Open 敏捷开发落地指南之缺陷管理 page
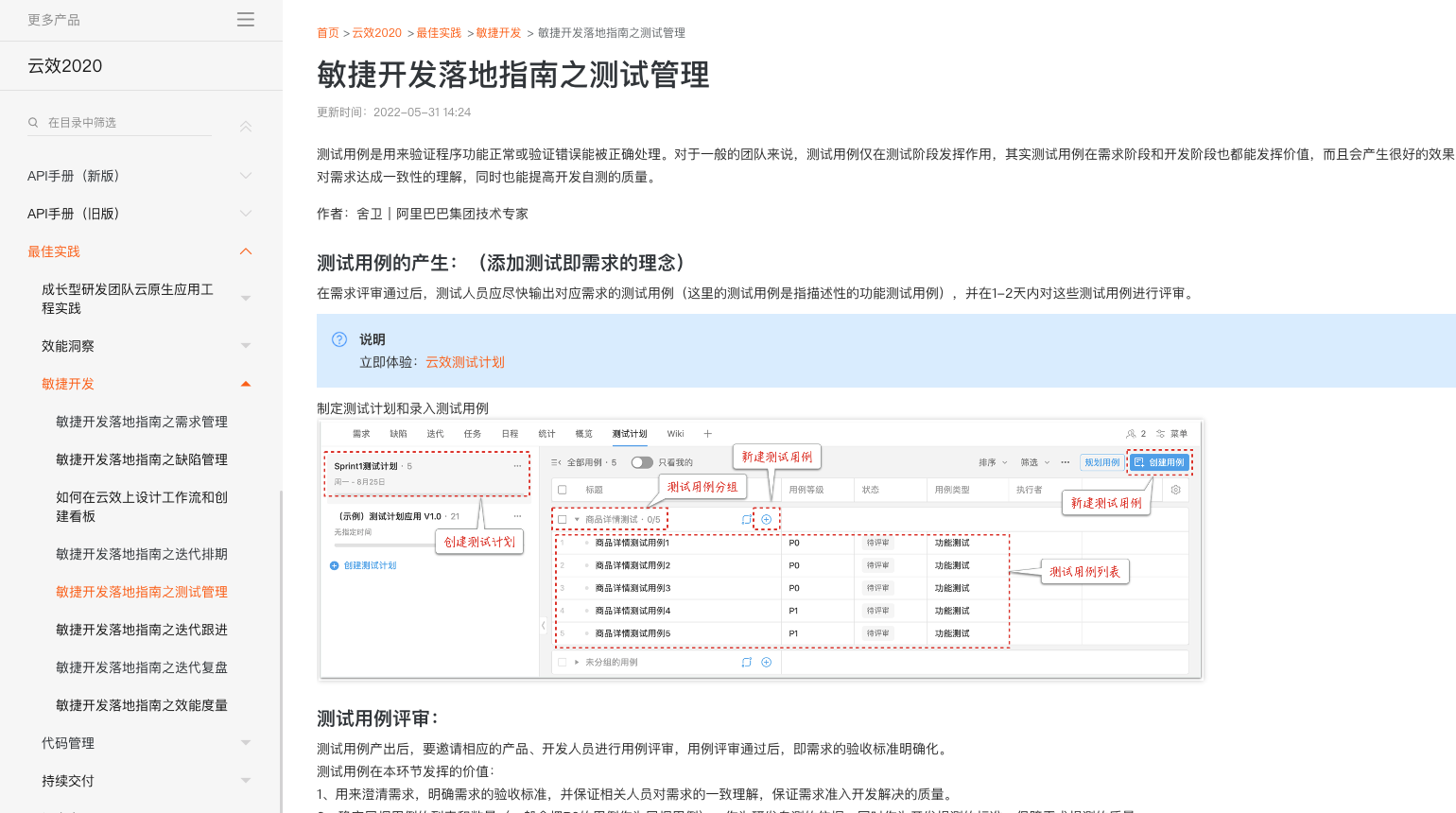This screenshot has width=1456, height=813. (142, 459)
